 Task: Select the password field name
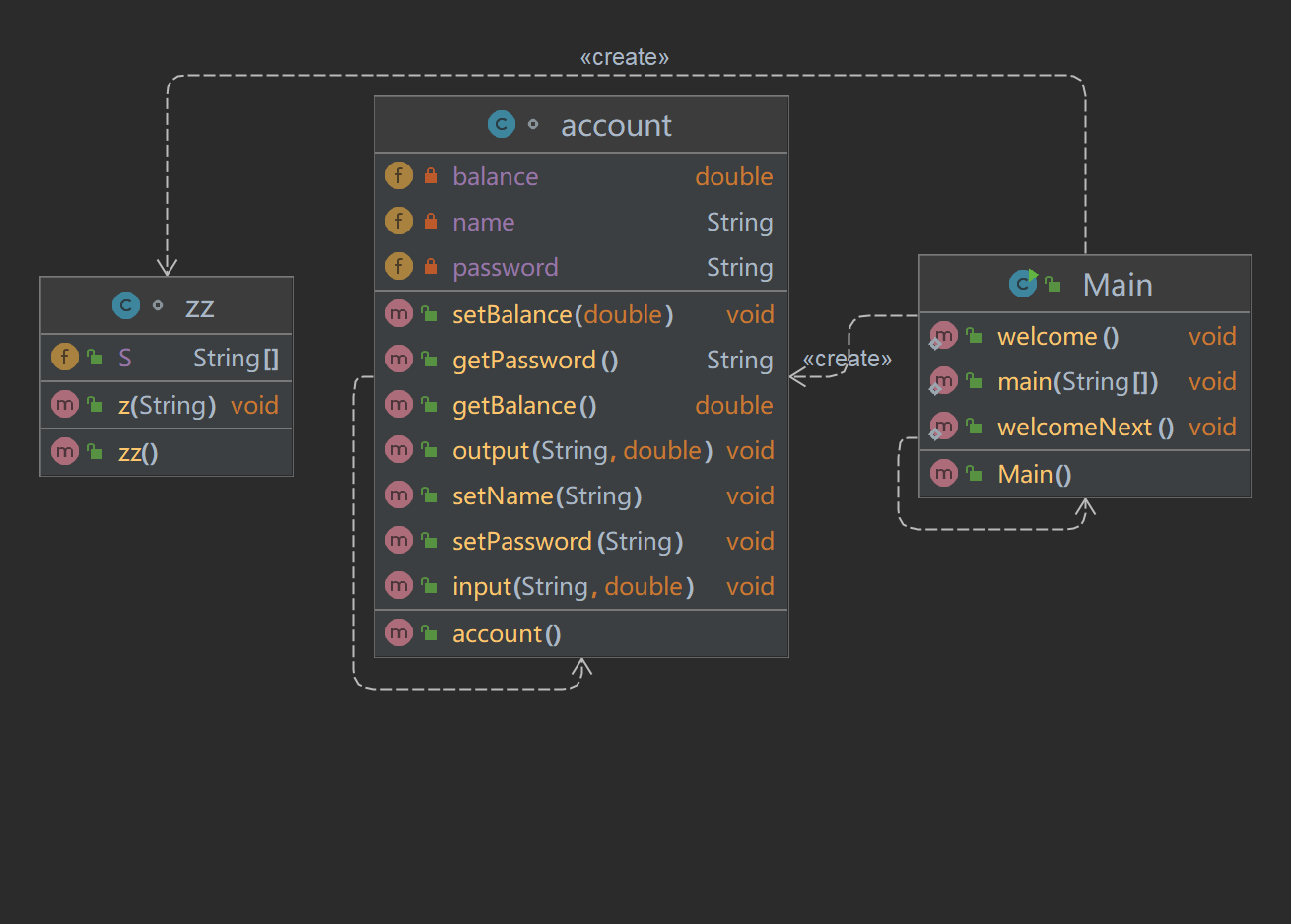point(505,267)
